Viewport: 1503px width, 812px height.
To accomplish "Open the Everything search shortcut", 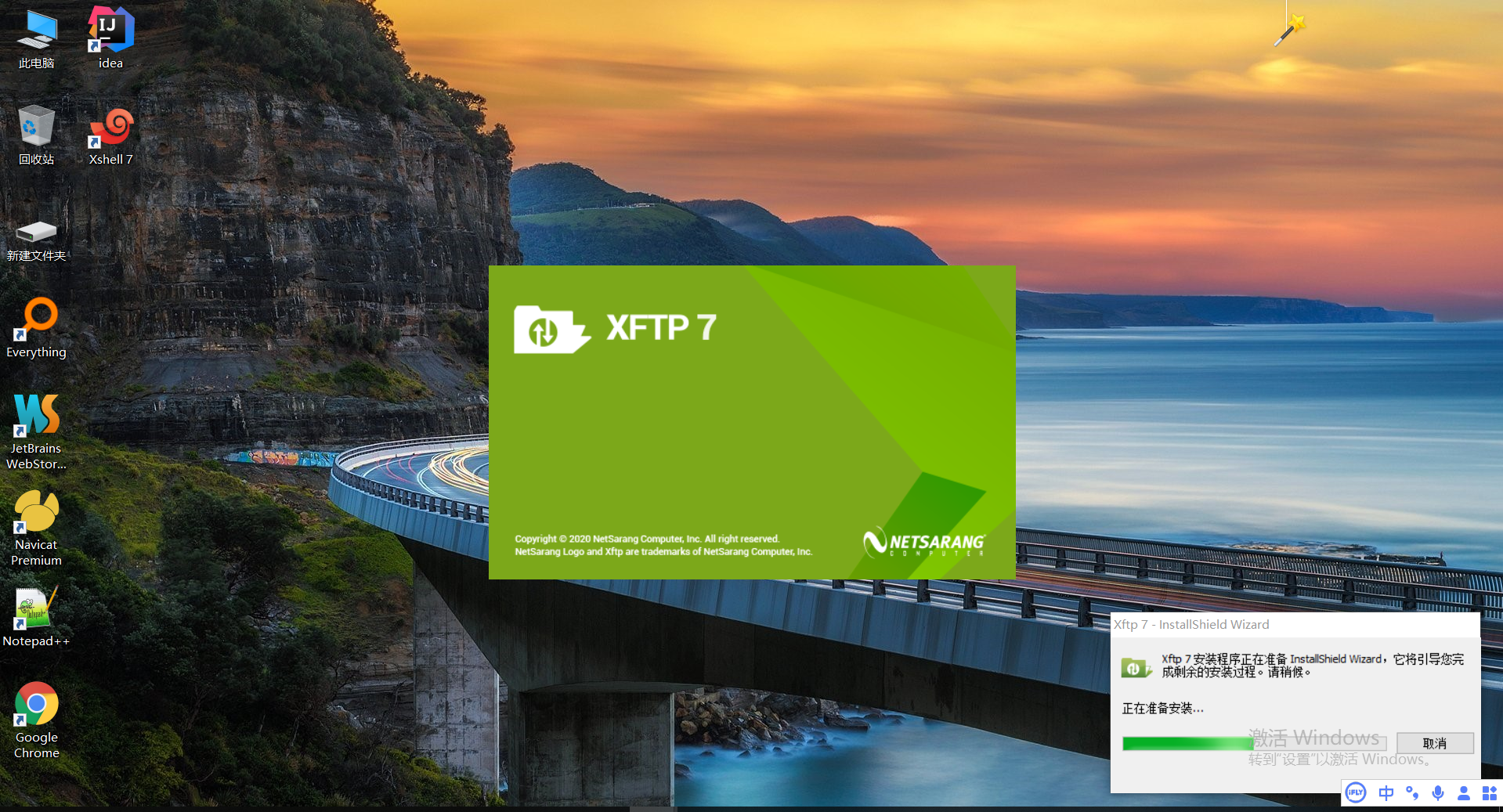I will click(x=36, y=328).
